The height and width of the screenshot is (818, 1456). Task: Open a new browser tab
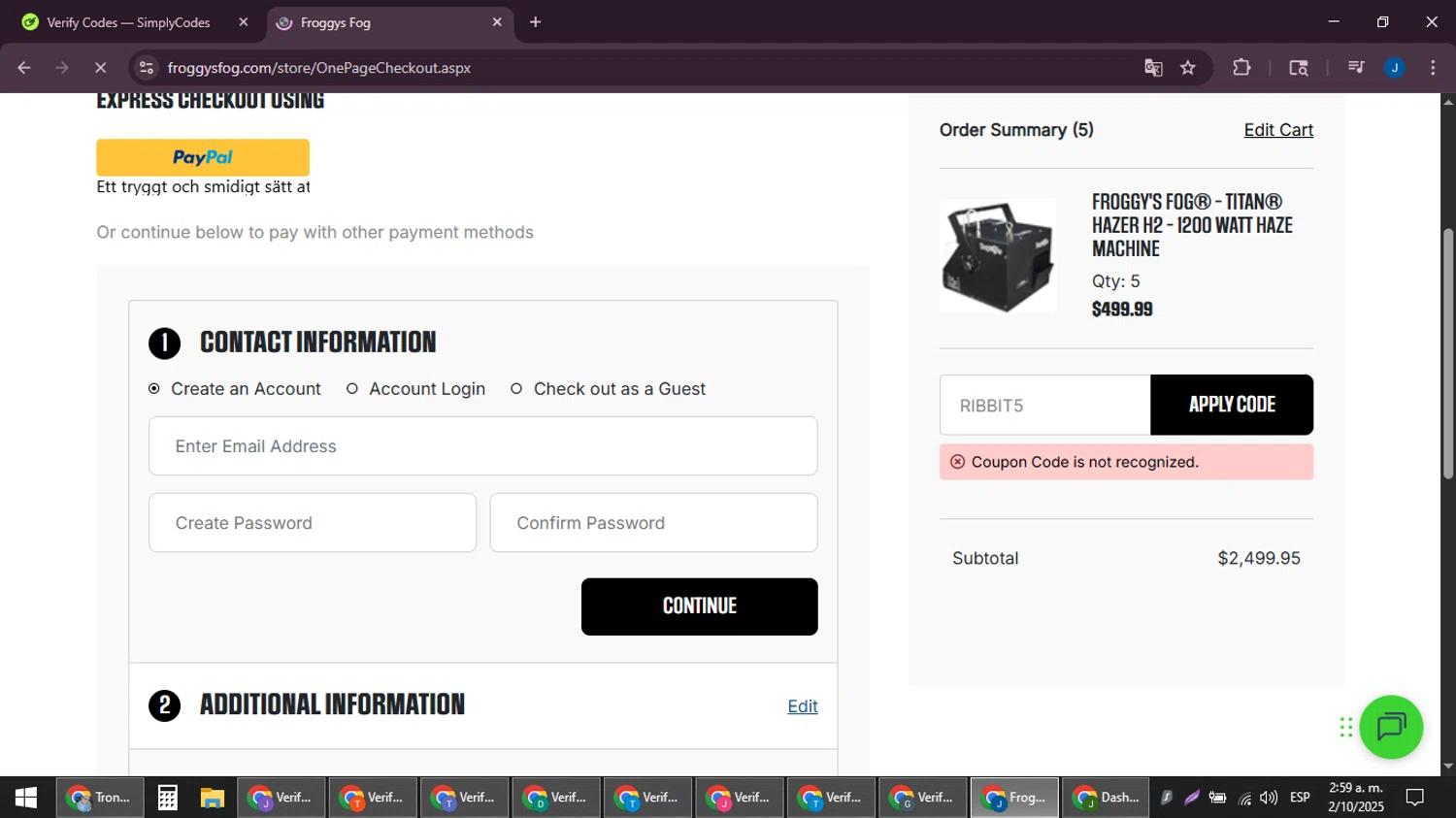click(x=535, y=22)
